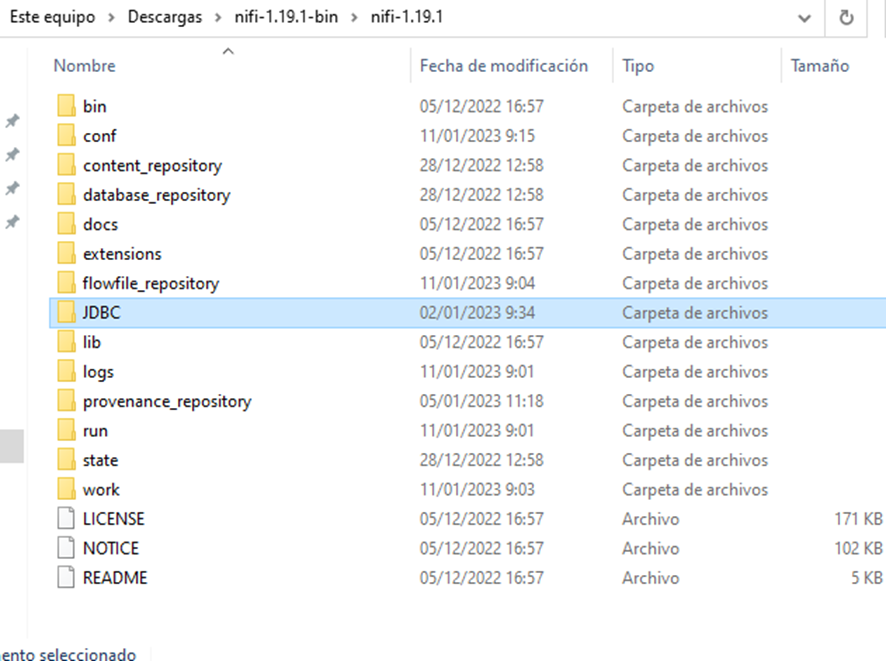Go to Descargas in the address bar
This screenshot has width=886, height=661.
[x=164, y=17]
